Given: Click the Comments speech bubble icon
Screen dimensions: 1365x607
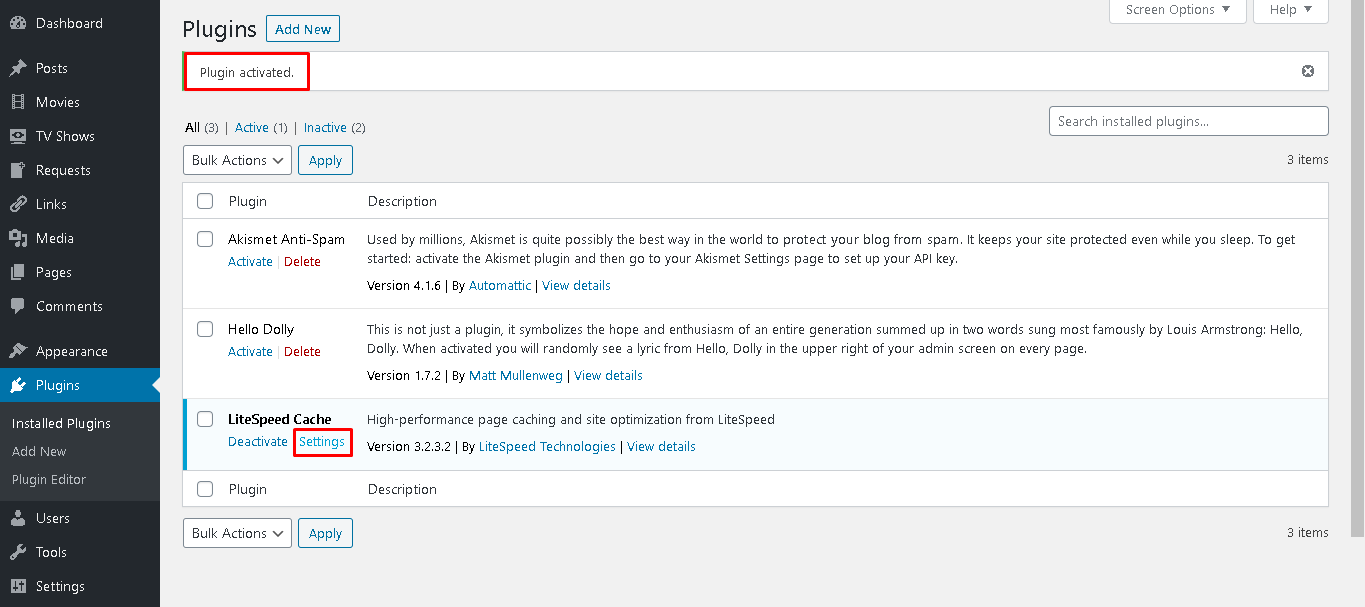Looking at the screenshot, I should coord(18,306).
